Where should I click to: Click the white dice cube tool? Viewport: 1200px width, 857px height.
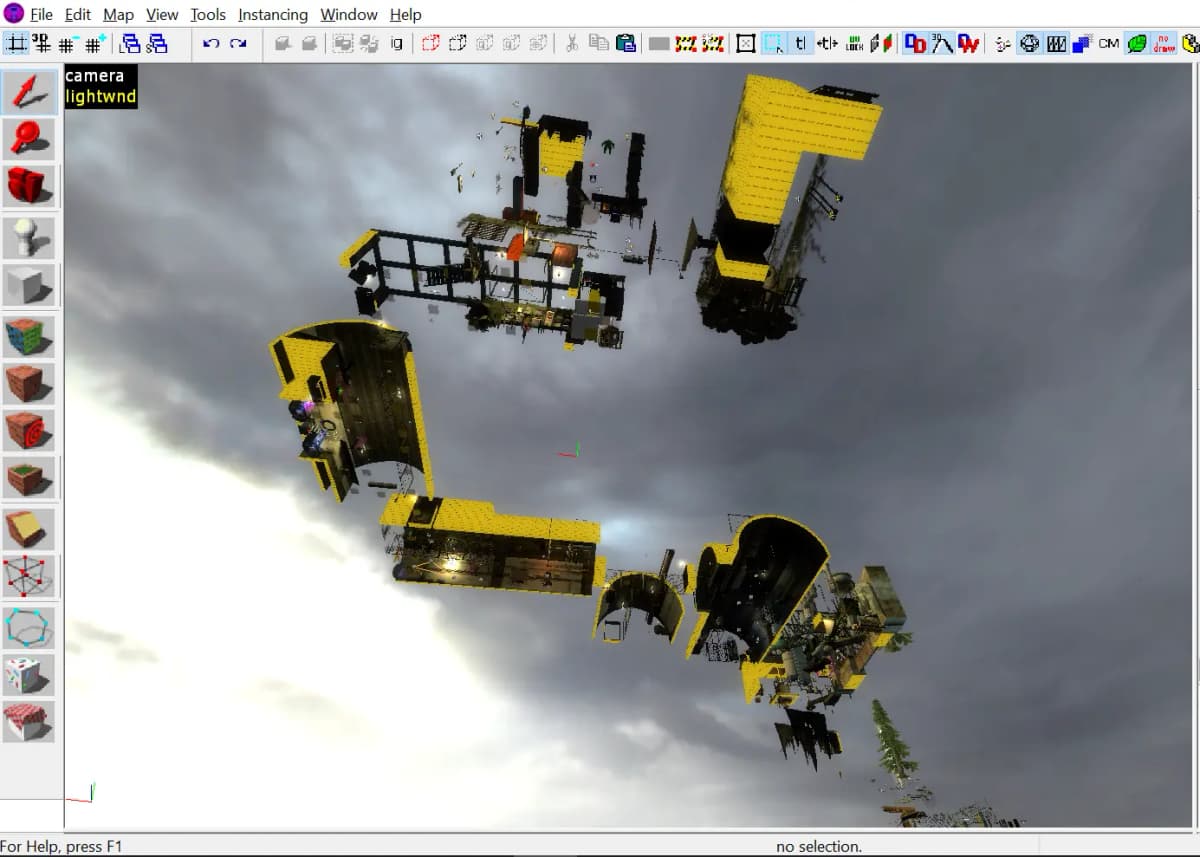(x=28, y=675)
